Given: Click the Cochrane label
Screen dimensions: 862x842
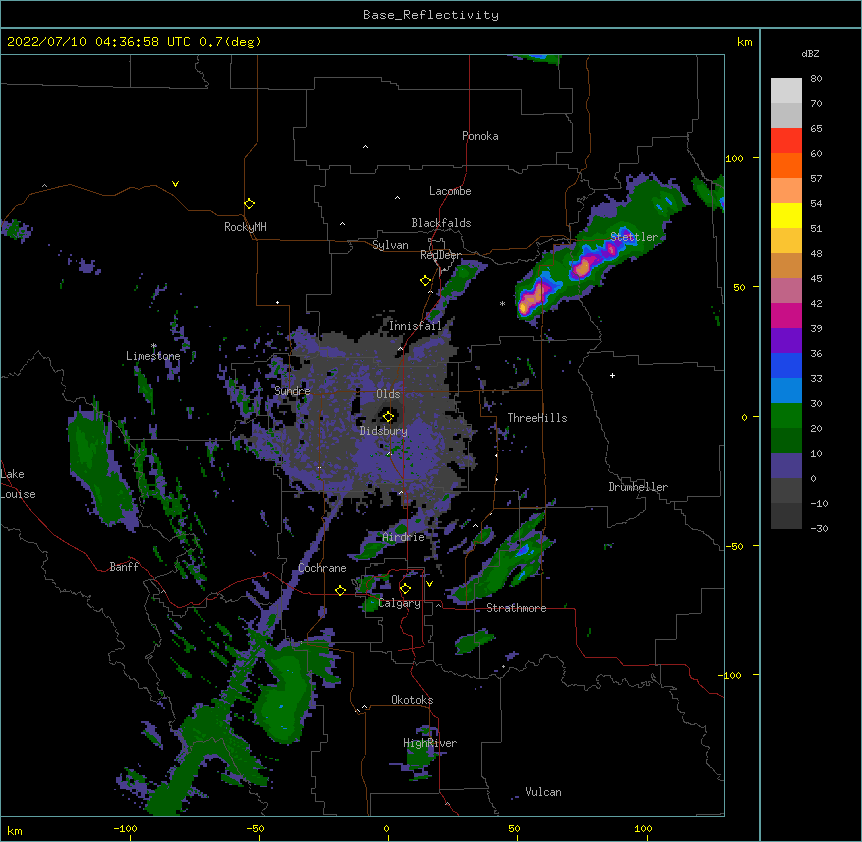Looking at the screenshot, I should click(x=322, y=568).
